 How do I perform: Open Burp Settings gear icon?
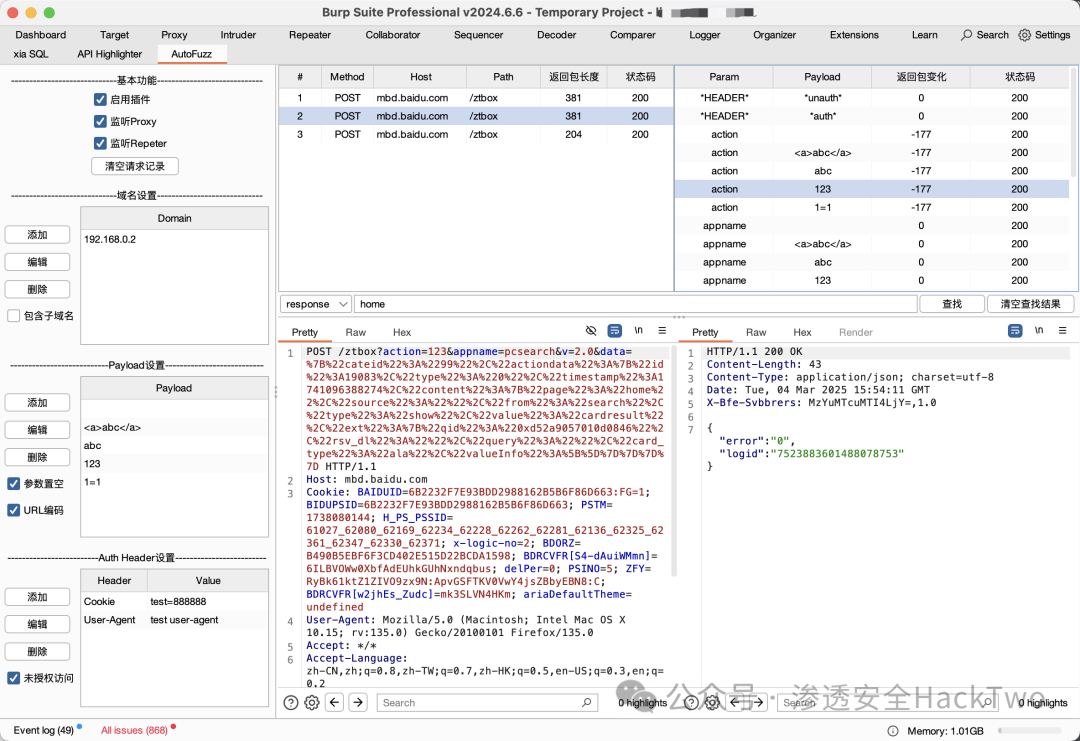click(x=1024, y=34)
